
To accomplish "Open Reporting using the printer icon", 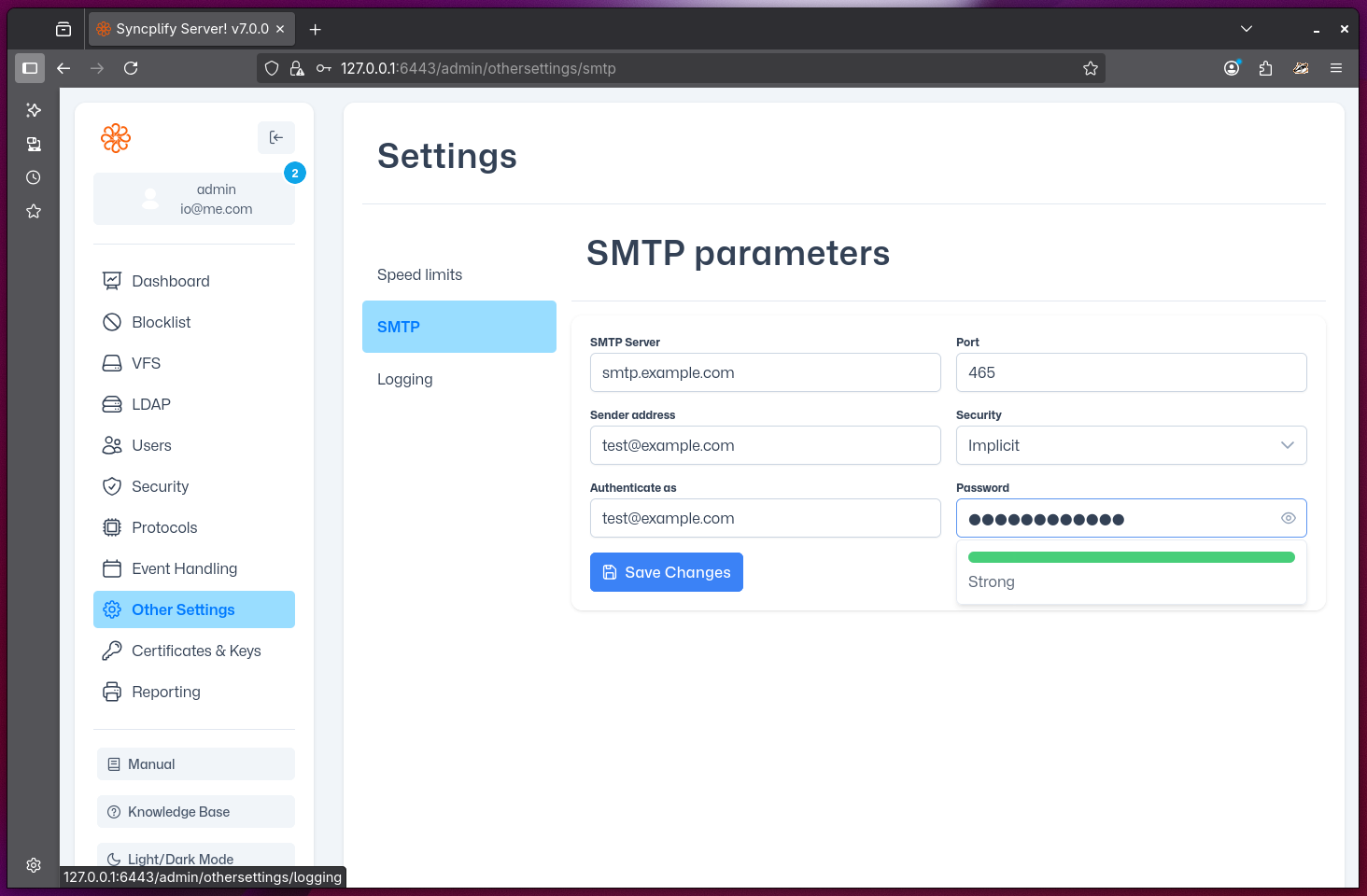I will [112, 692].
